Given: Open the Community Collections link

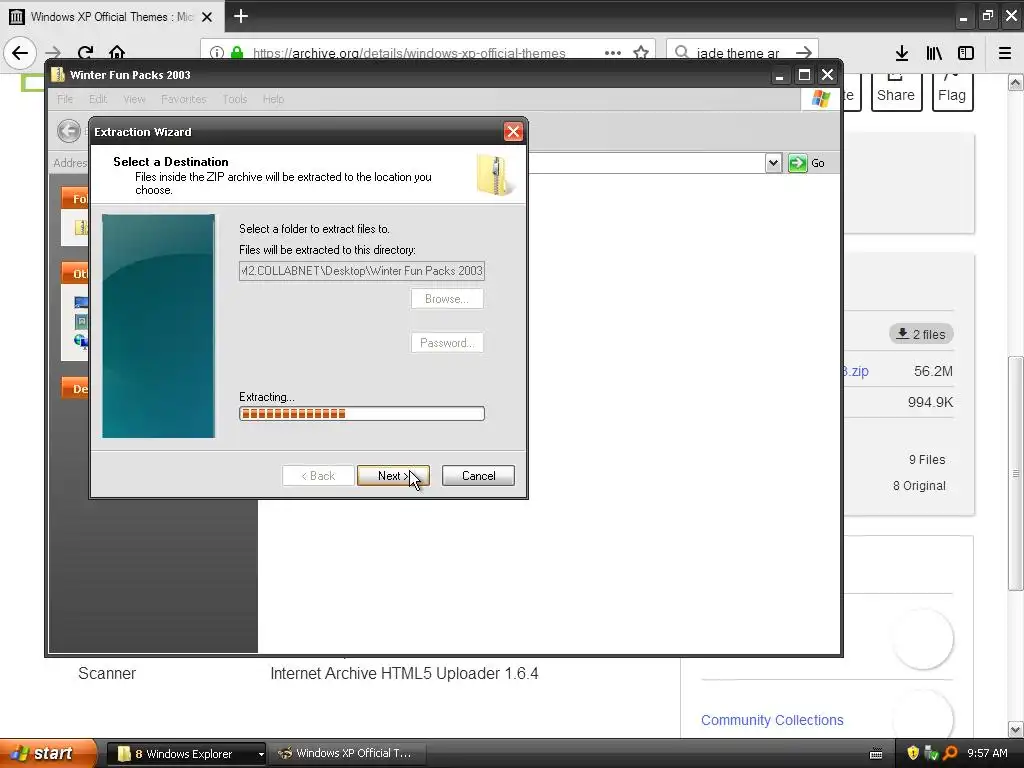Looking at the screenshot, I should pos(772,720).
